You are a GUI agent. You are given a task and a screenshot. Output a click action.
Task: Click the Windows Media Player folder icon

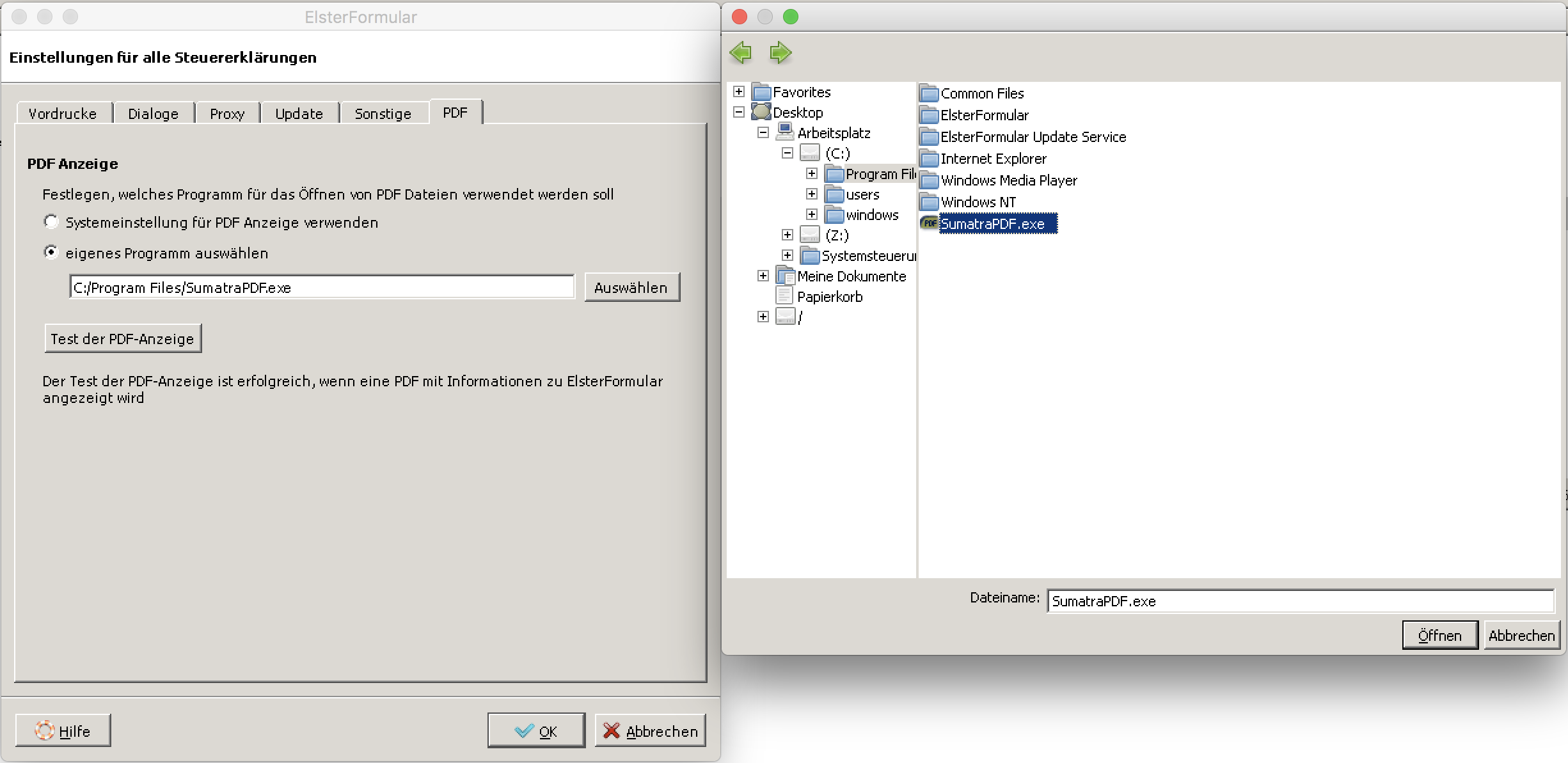pyautogui.click(x=929, y=180)
